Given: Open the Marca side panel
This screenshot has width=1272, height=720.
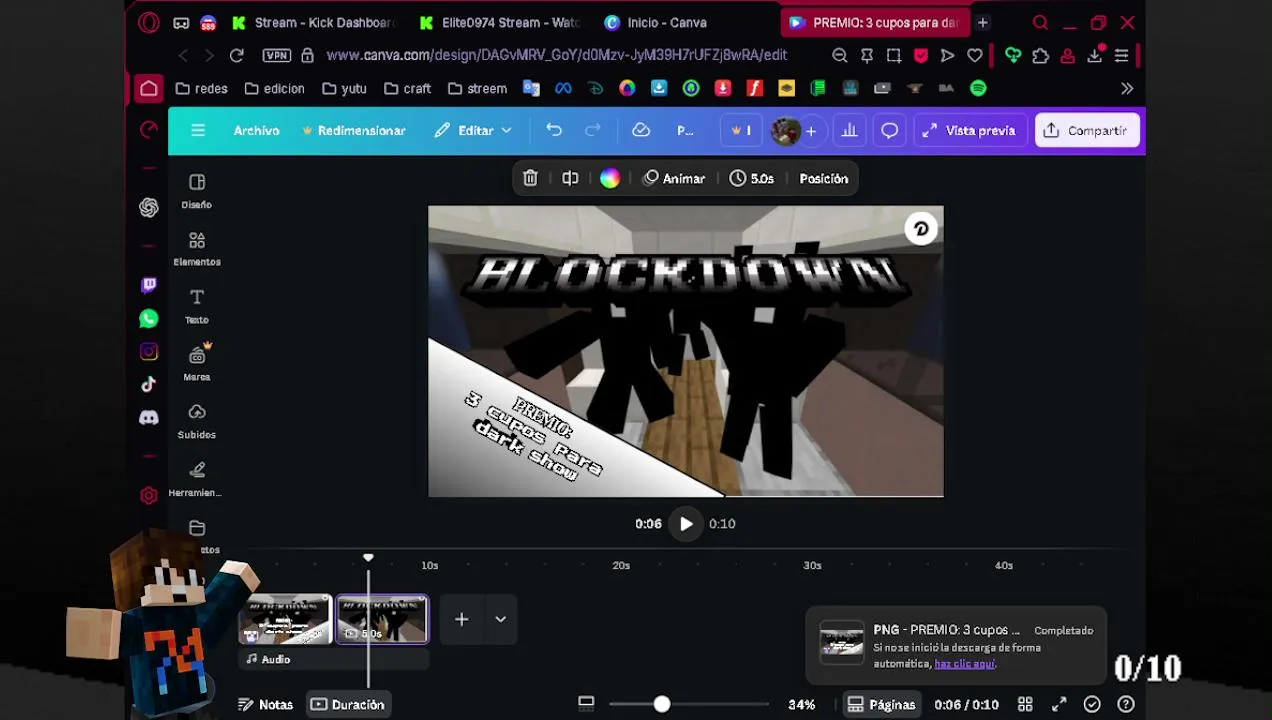Looking at the screenshot, I should coord(197,363).
